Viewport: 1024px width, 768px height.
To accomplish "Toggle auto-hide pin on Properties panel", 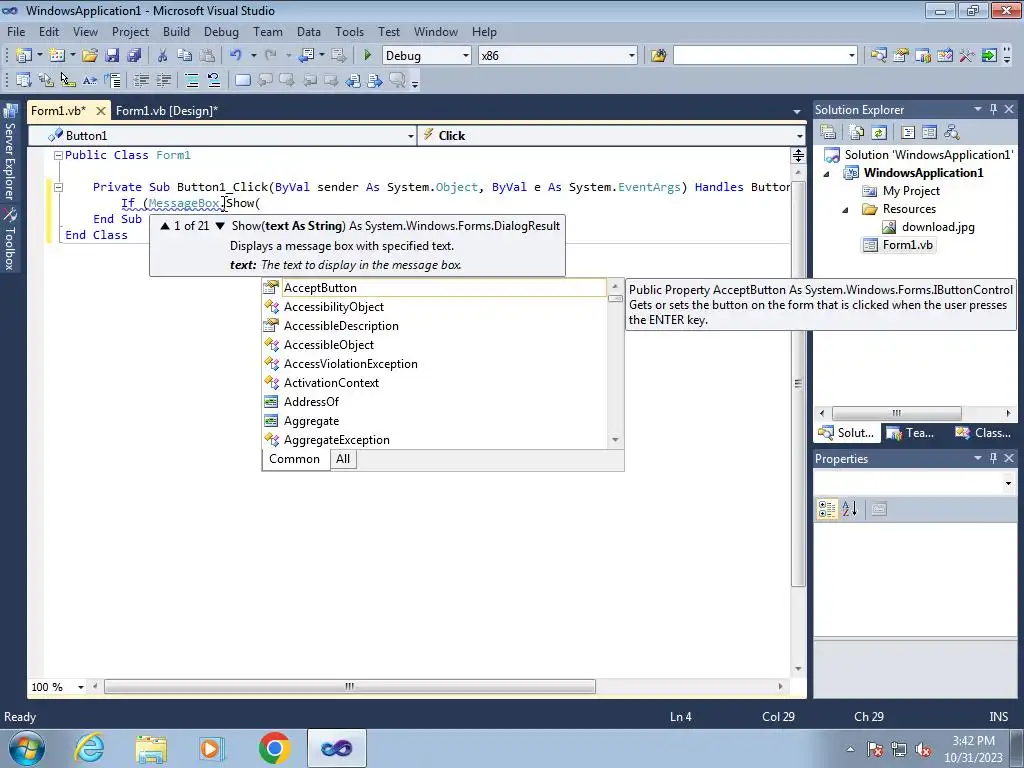I will coord(993,458).
